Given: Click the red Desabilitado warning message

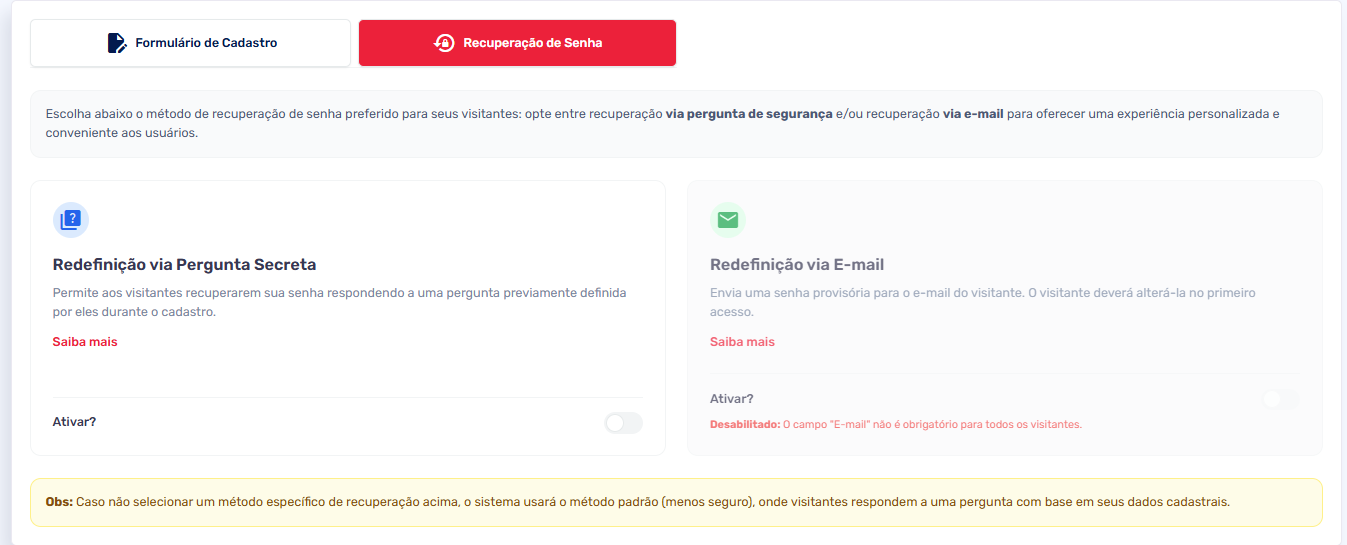Looking at the screenshot, I should pyautogui.click(x=895, y=424).
